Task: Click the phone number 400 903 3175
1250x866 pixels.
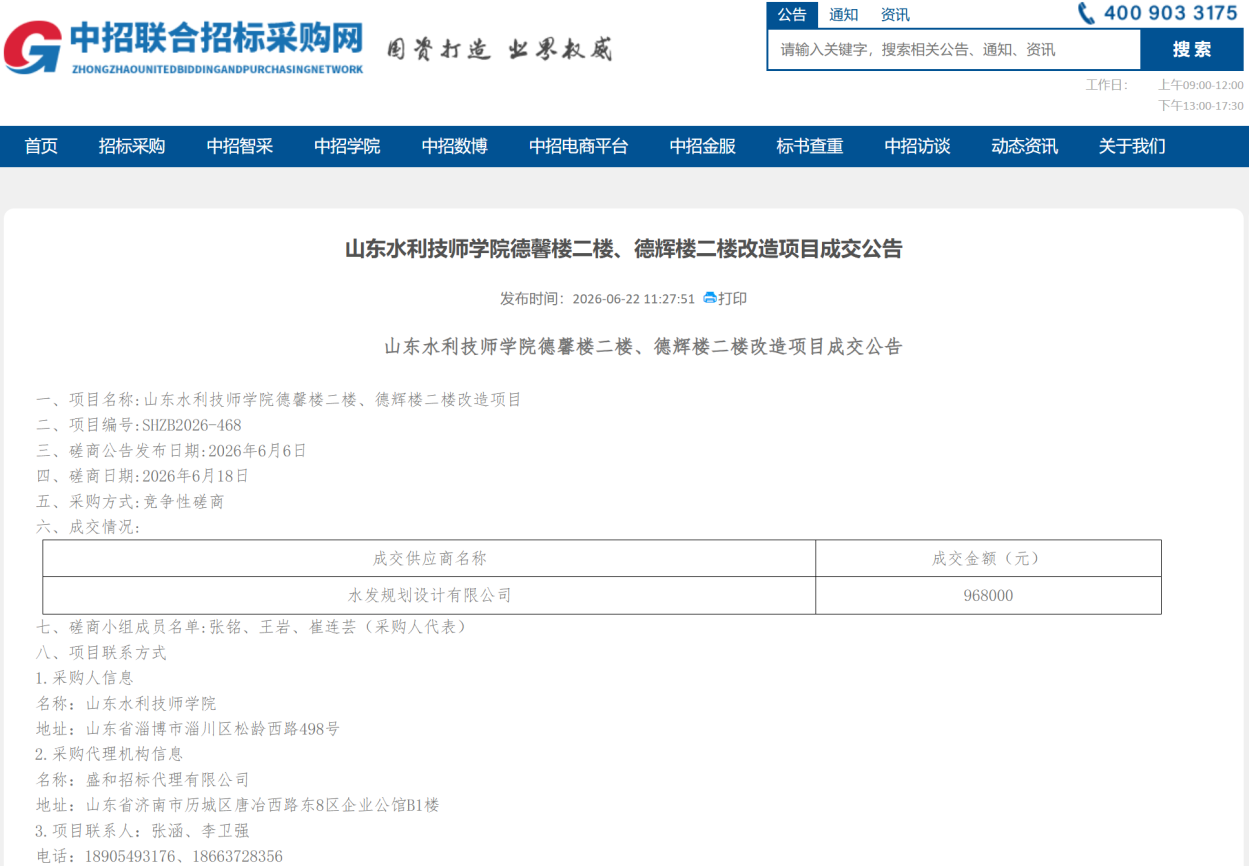Action: click(x=1171, y=13)
